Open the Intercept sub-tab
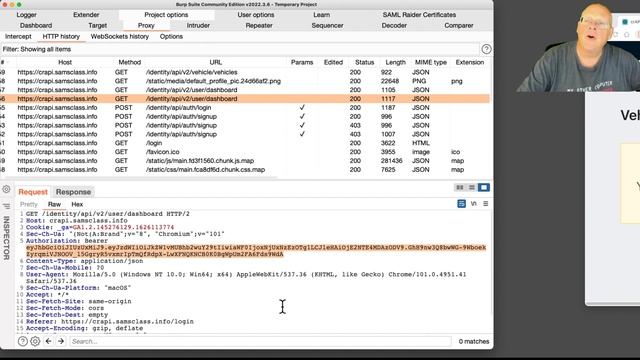640x360 pixels. tap(18, 36)
